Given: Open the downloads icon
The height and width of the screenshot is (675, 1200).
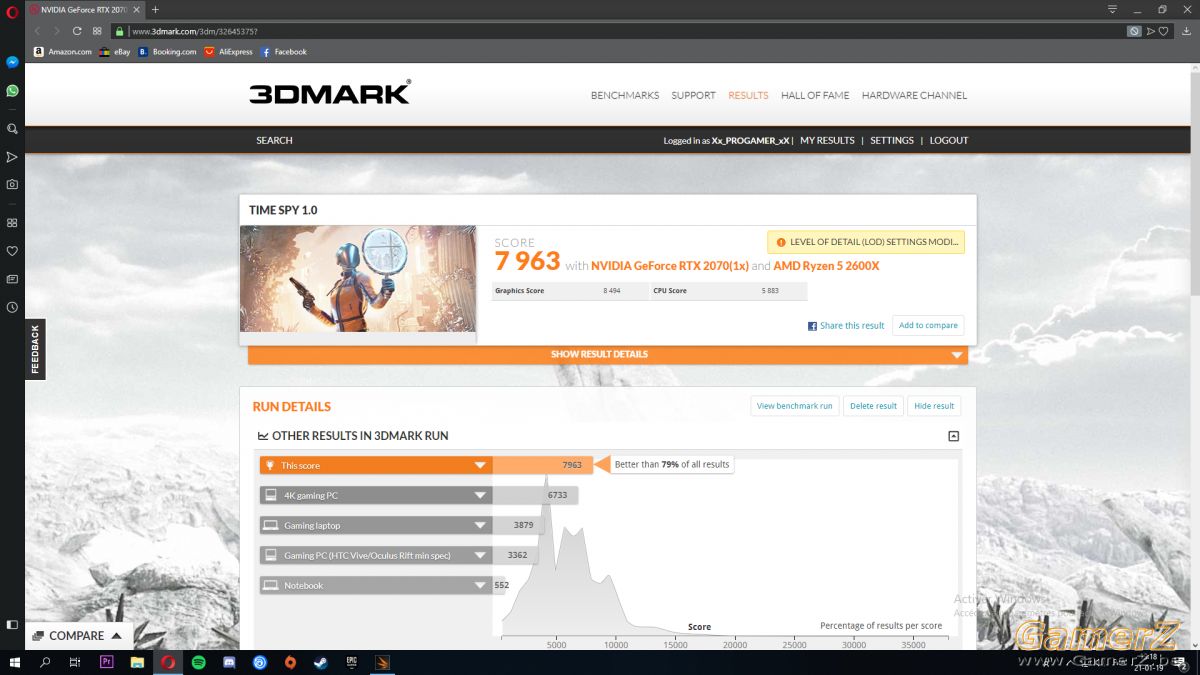Looking at the screenshot, I should pyautogui.click(x=1188, y=31).
